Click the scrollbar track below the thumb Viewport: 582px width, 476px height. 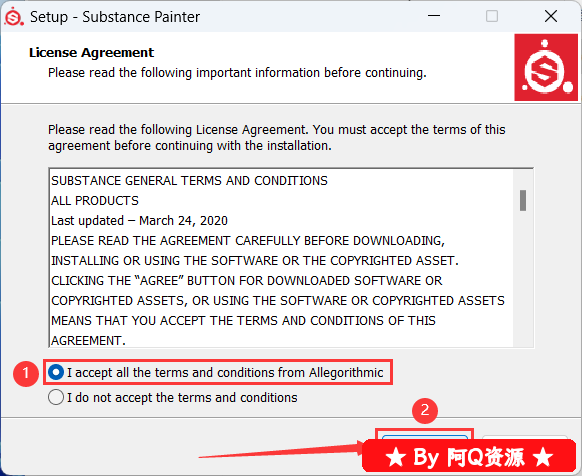(523, 278)
